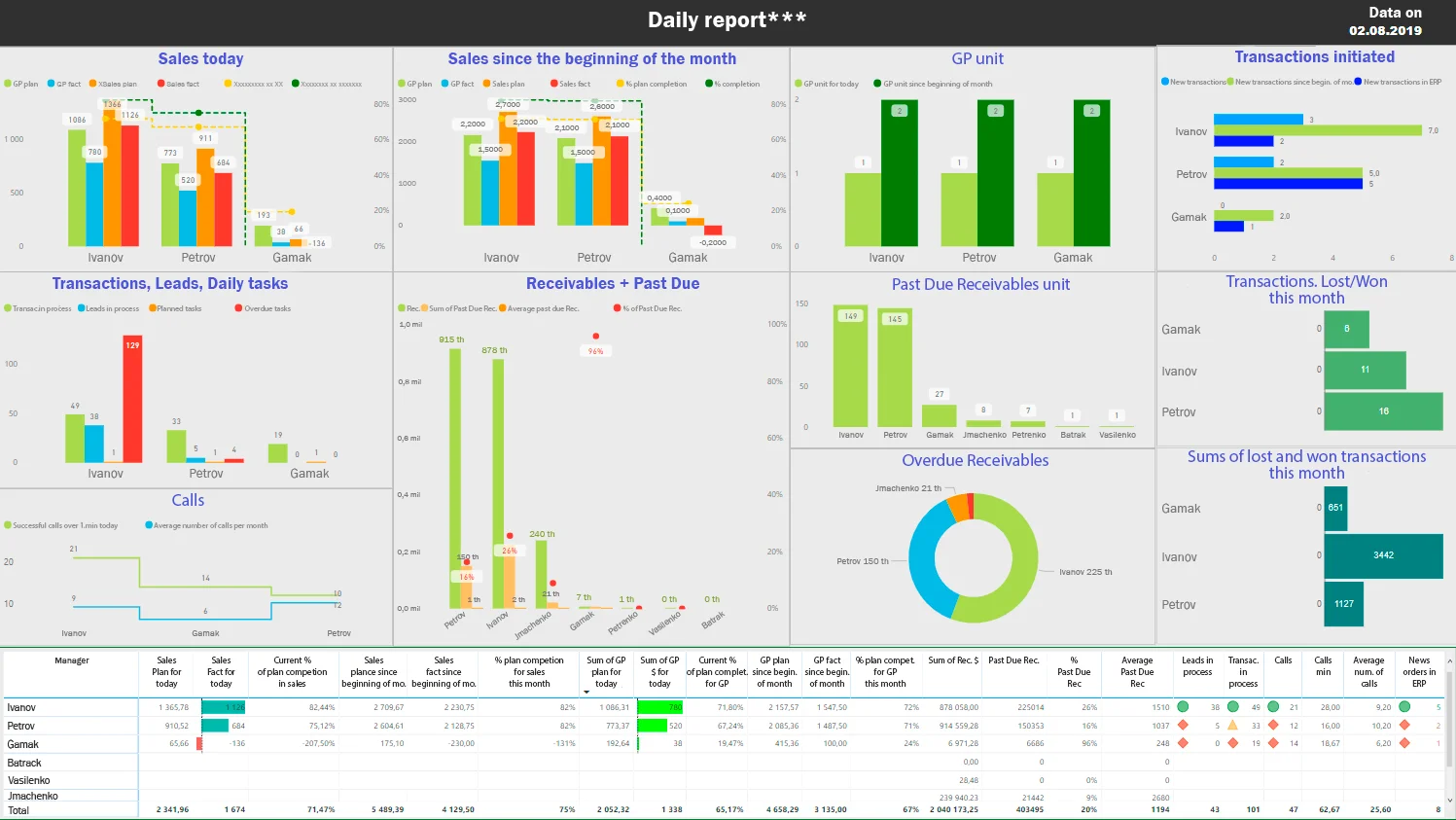Click red diamond icon in Petrov's Calls column
Screen dimensions: 1456x820
tap(1274, 726)
